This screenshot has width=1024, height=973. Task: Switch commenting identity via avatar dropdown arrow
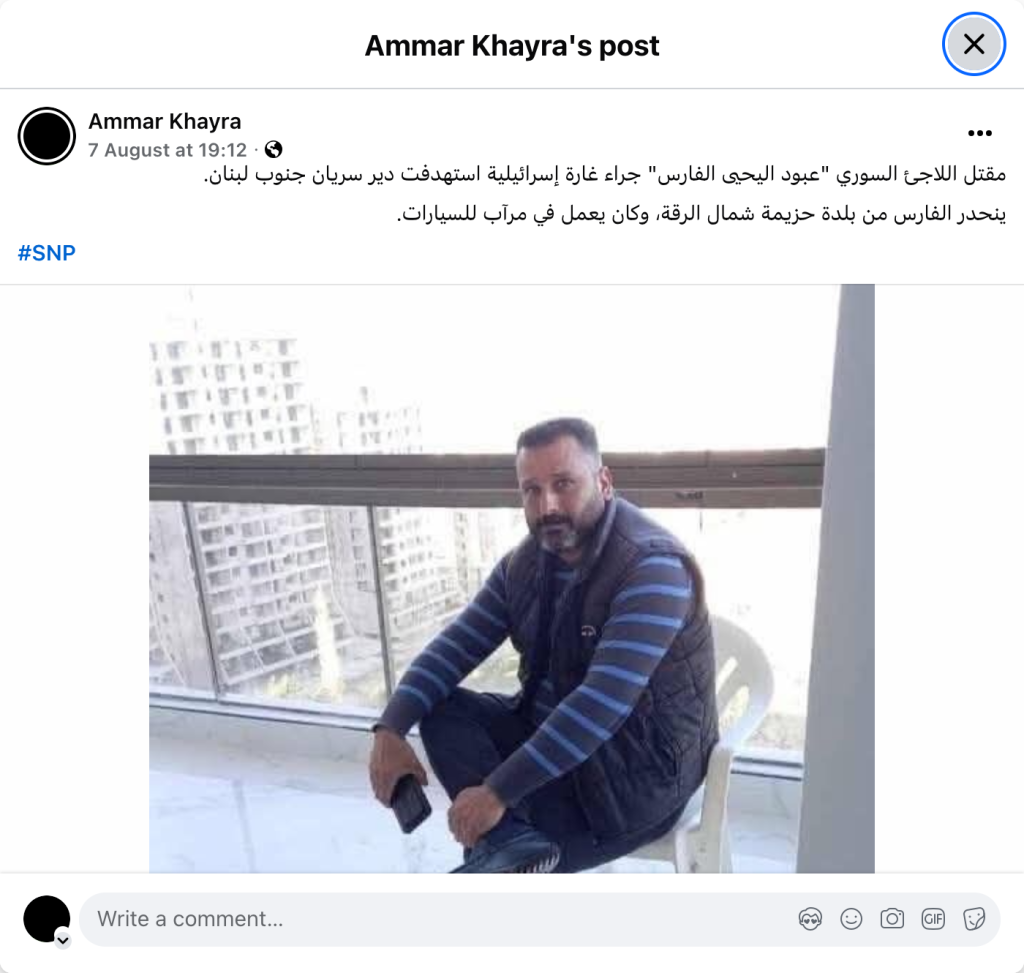[63, 940]
